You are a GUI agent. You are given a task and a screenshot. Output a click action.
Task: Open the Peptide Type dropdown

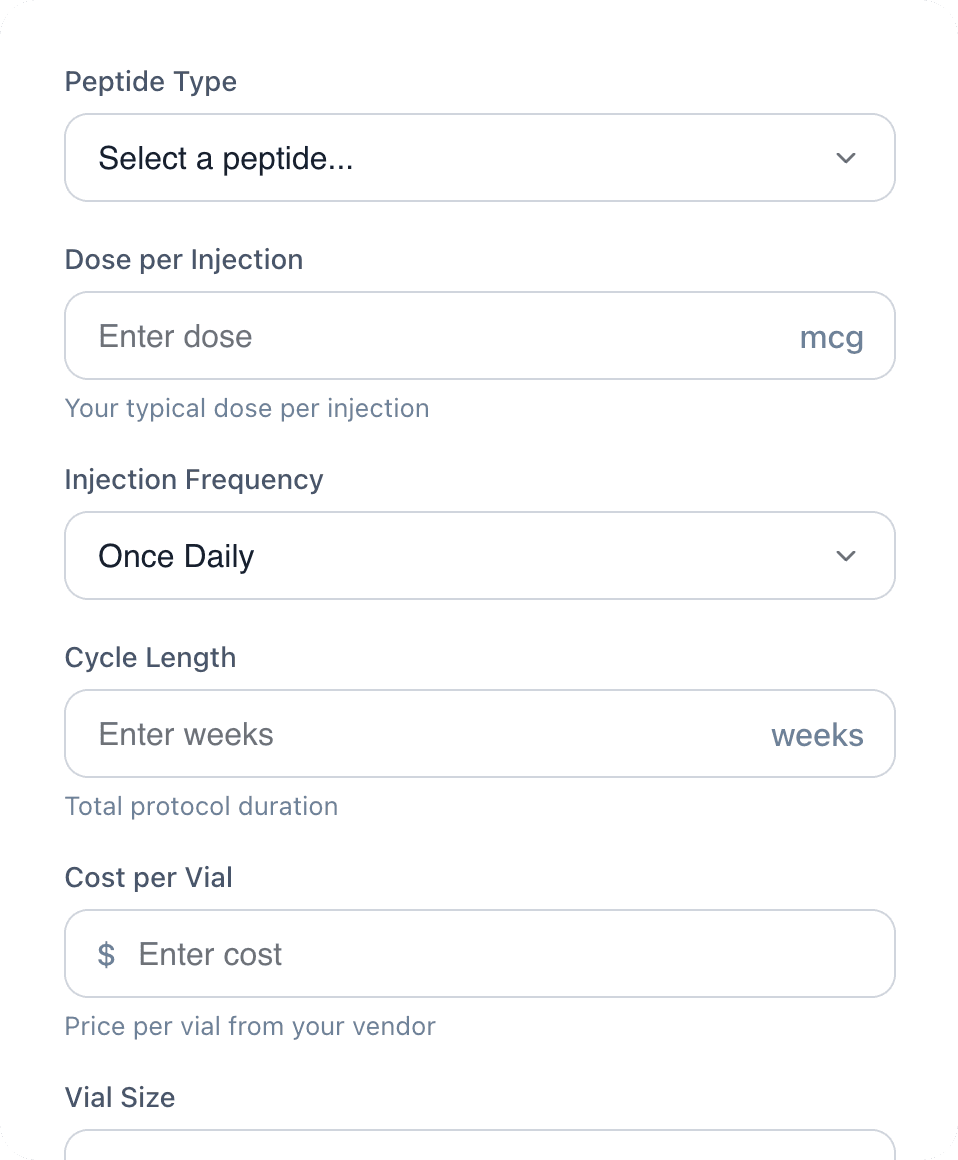point(479,157)
